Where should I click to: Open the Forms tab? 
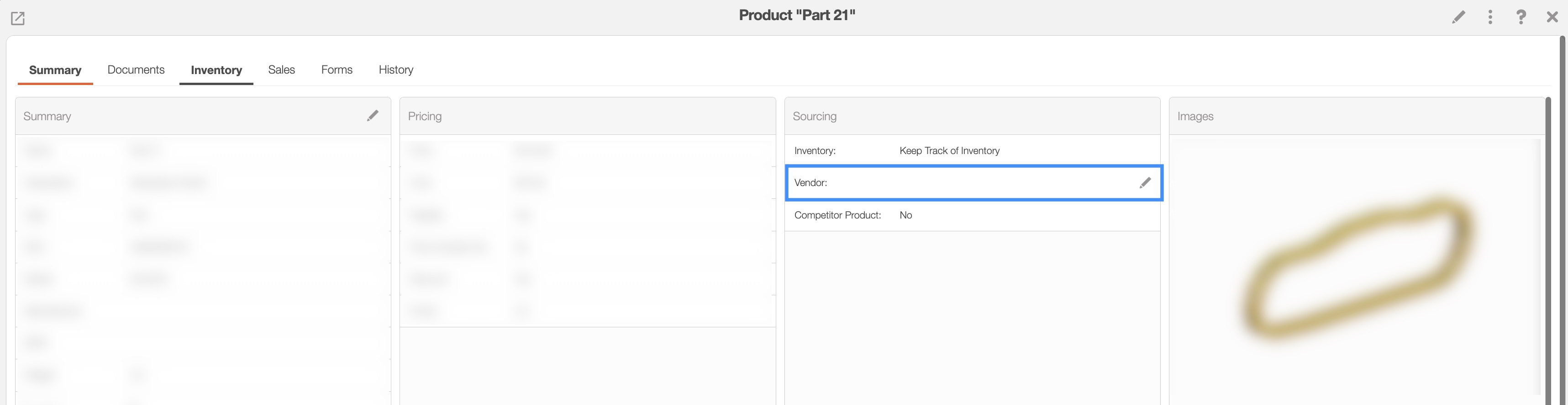(x=337, y=70)
